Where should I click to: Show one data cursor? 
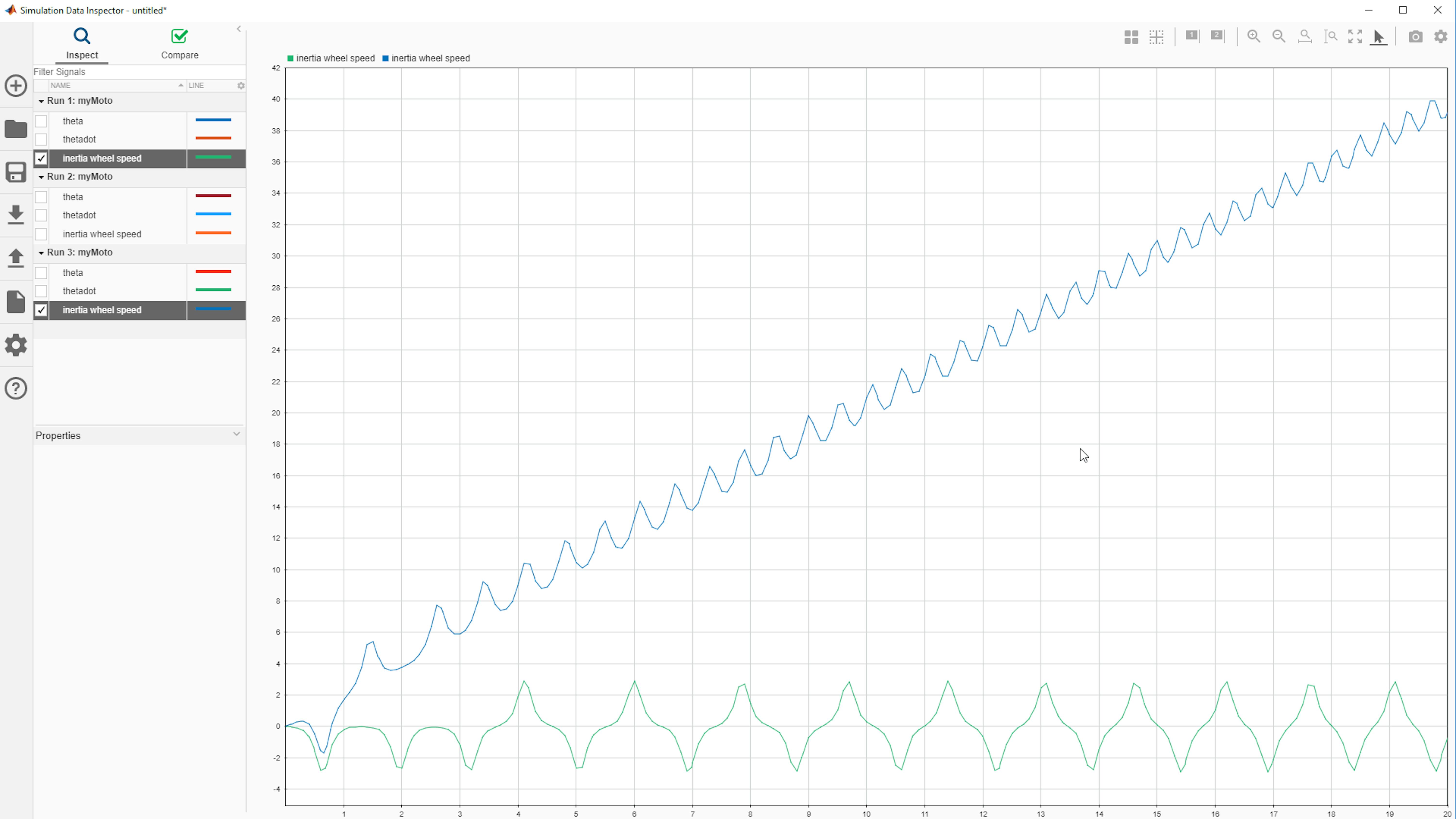(1192, 36)
